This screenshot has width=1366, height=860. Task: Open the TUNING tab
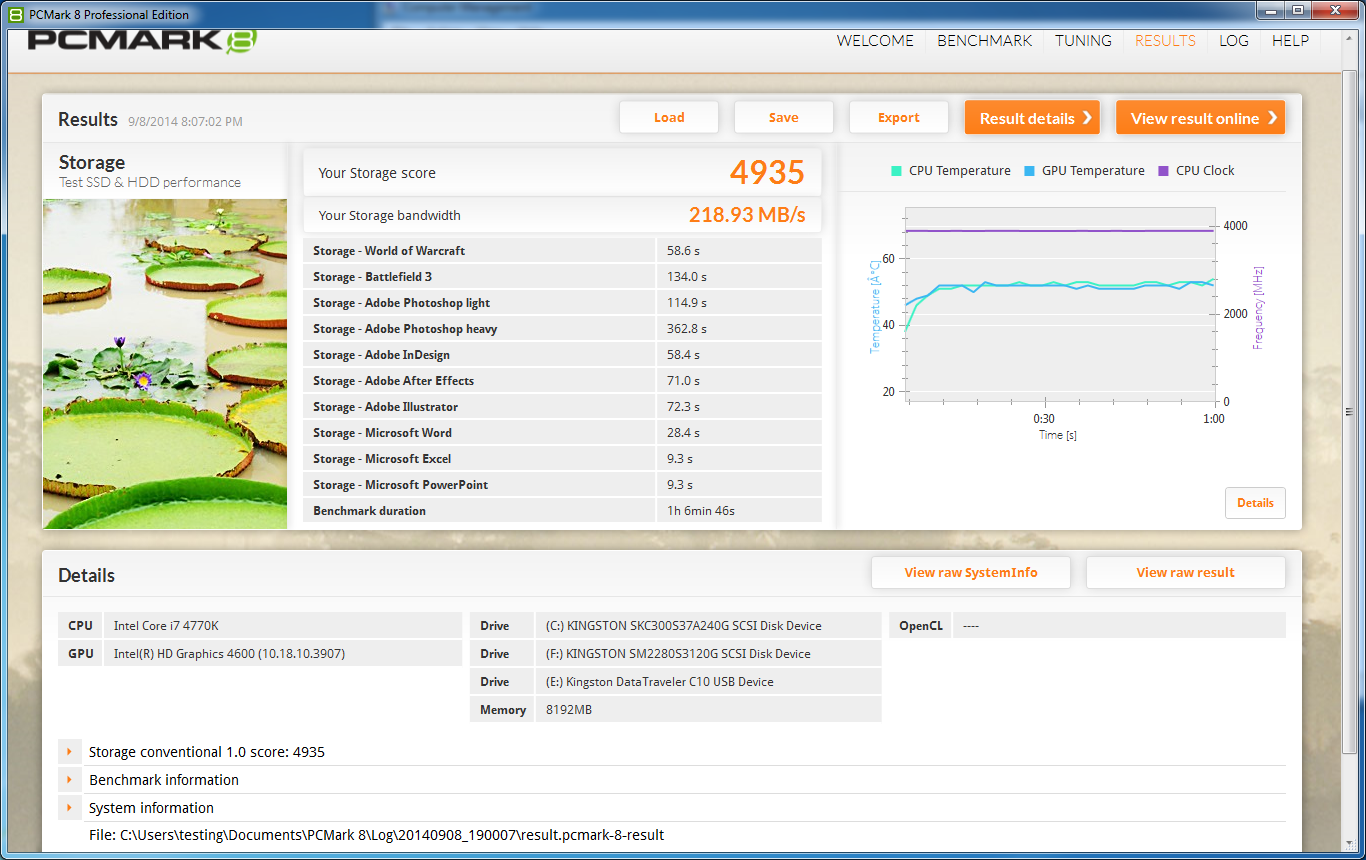[1083, 41]
